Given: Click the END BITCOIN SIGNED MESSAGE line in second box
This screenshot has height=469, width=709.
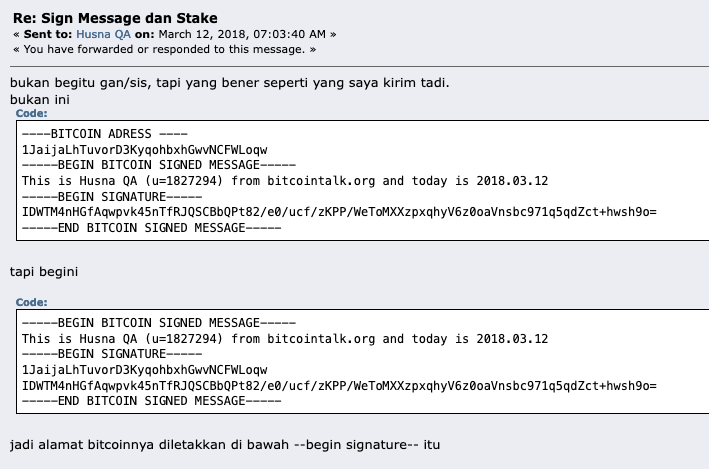Looking at the screenshot, I should click(x=151, y=401).
